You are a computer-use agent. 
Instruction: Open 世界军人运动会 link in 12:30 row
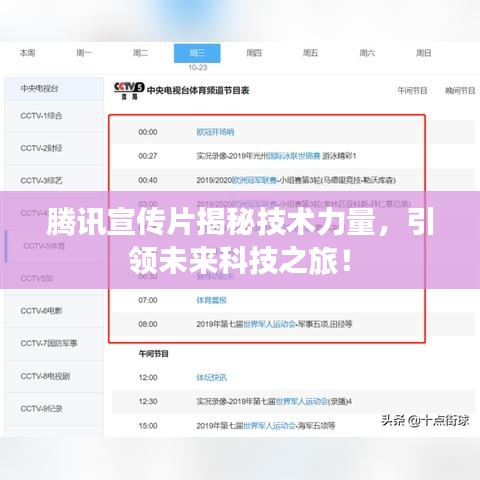(x=302, y=401)
